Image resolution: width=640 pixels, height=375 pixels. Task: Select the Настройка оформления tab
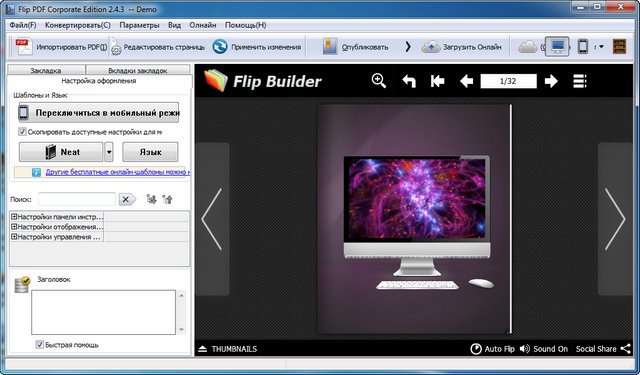[99, 81]
